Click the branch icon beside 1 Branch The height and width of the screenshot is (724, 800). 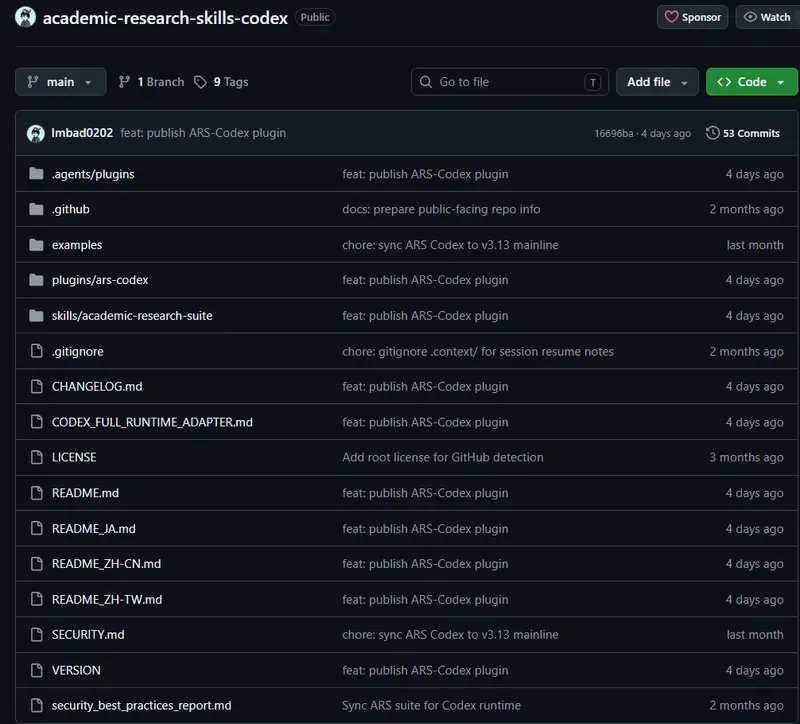(x=124, y=82)
